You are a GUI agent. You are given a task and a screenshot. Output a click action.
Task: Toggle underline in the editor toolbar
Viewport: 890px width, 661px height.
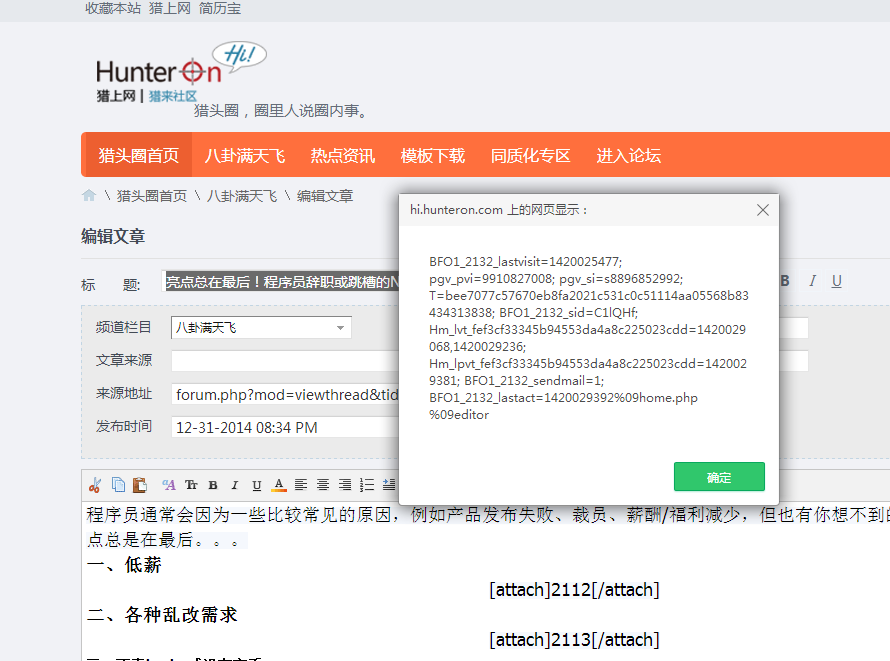[x=257, y=485]
